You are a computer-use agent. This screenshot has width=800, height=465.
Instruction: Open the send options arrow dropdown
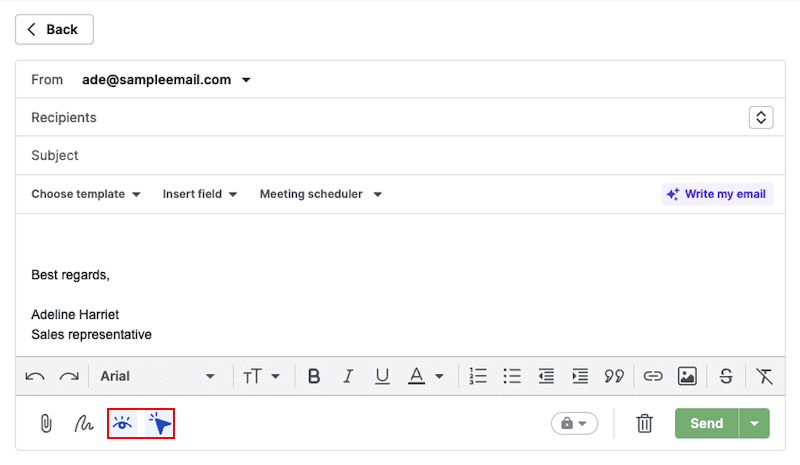coord(755,424)
